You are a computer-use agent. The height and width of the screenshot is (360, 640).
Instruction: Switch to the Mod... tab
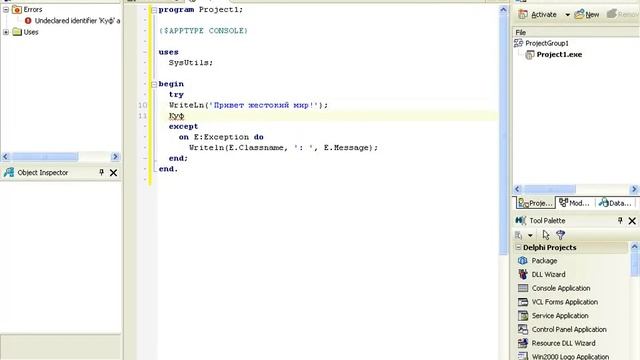point(574,203)
